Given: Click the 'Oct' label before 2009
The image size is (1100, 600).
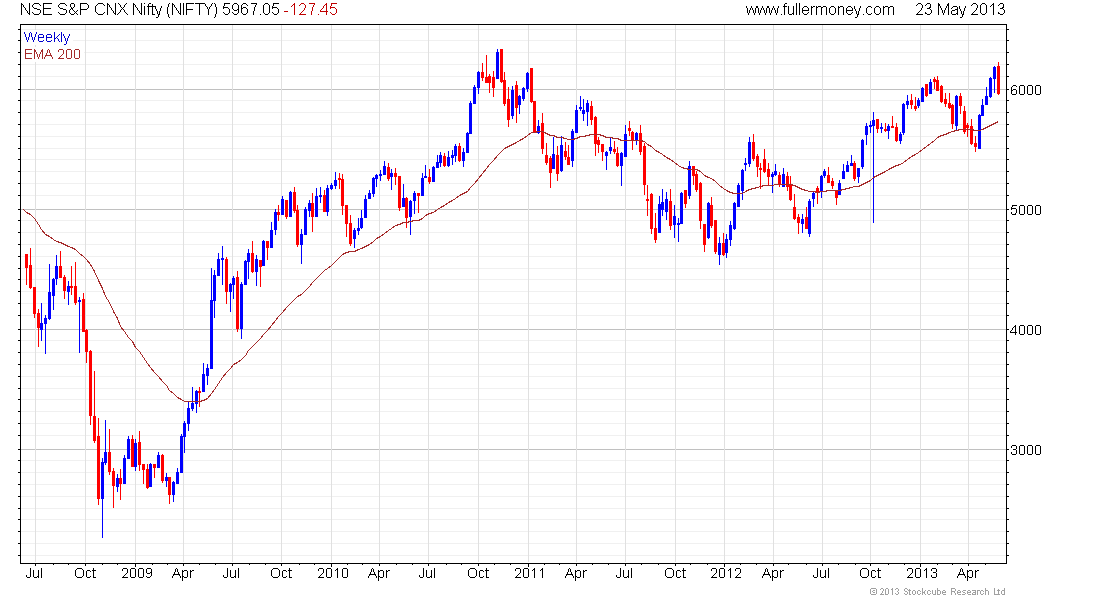Looking at the screenshot, I should click(85, 573).
